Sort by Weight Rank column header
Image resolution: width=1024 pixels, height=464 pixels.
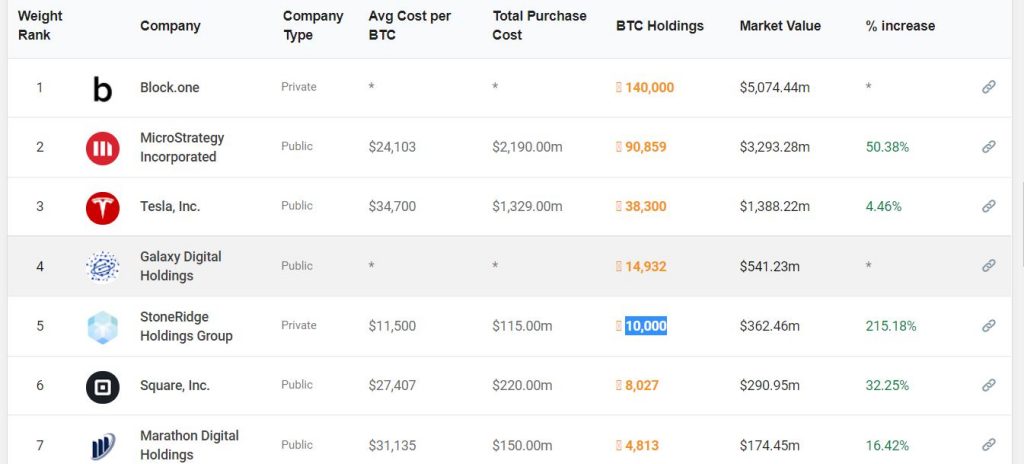click(x=40, y=25)
